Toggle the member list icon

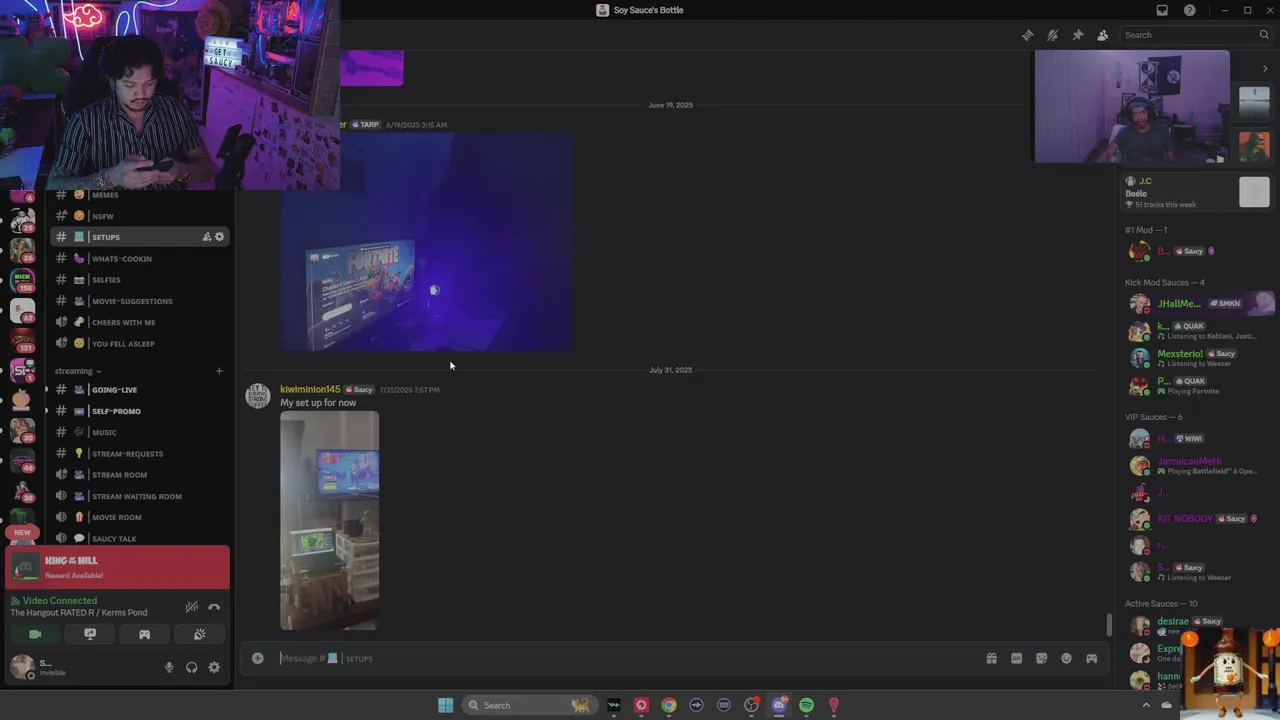click(x=1102, y=35)
